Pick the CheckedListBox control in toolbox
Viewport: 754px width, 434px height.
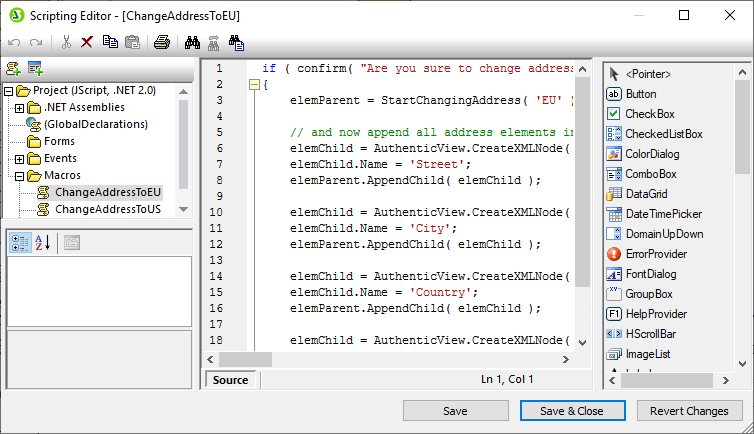pos(663,134)
